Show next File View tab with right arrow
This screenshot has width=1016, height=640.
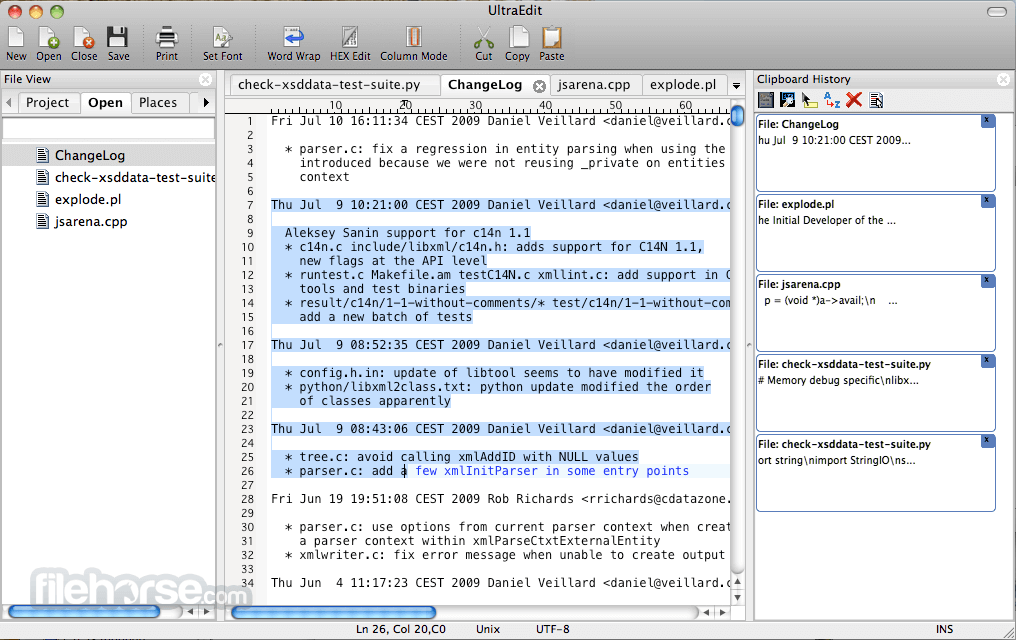point(206,102)
